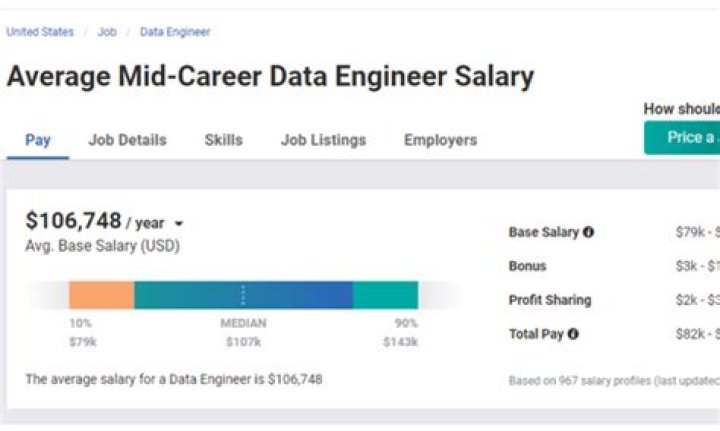This screenshot has width=720, height=431.
Task: Click the dotted median marker on salary bar
Action: coord(243,295)
